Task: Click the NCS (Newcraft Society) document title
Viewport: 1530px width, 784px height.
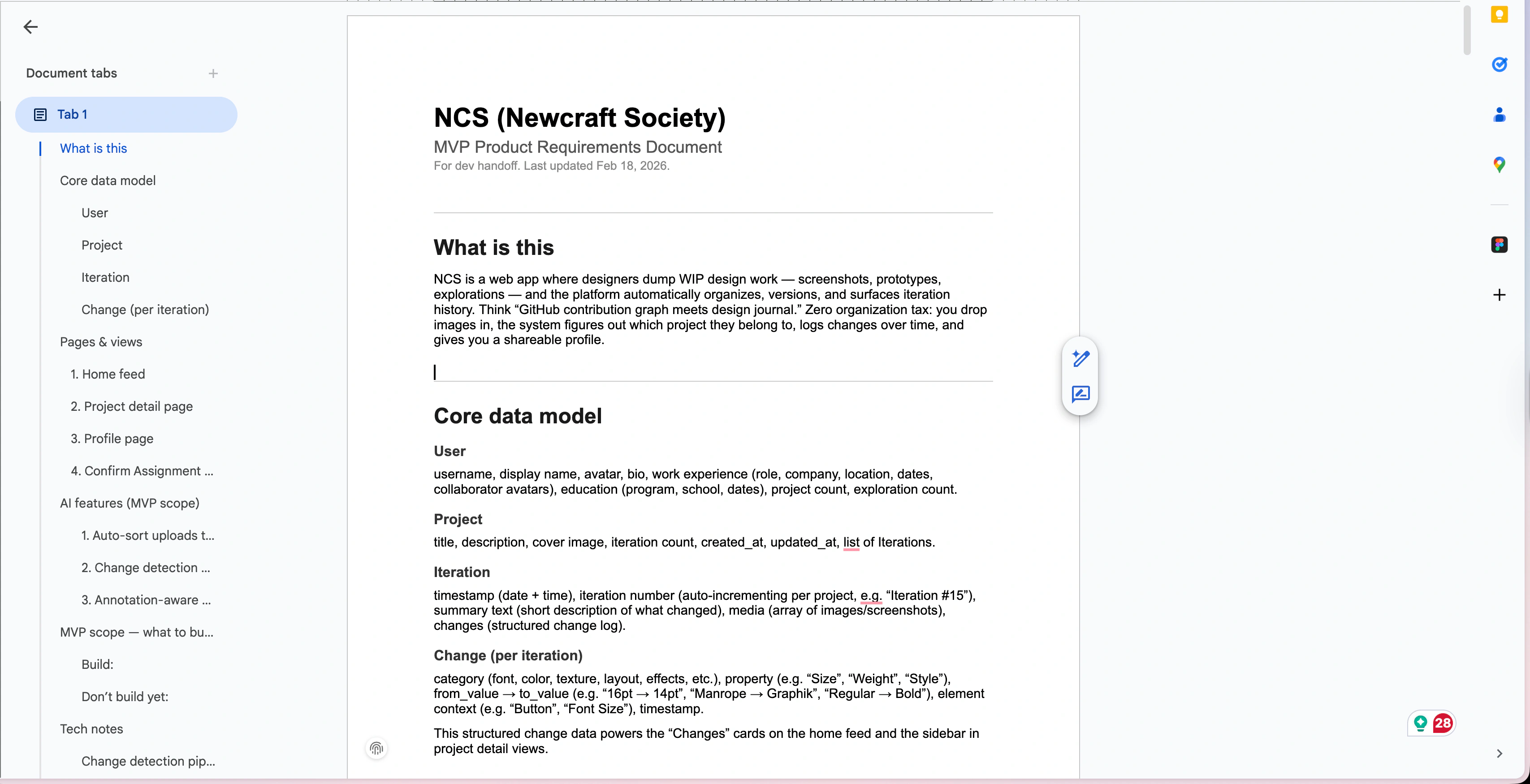Action: [x=580, y=117]
